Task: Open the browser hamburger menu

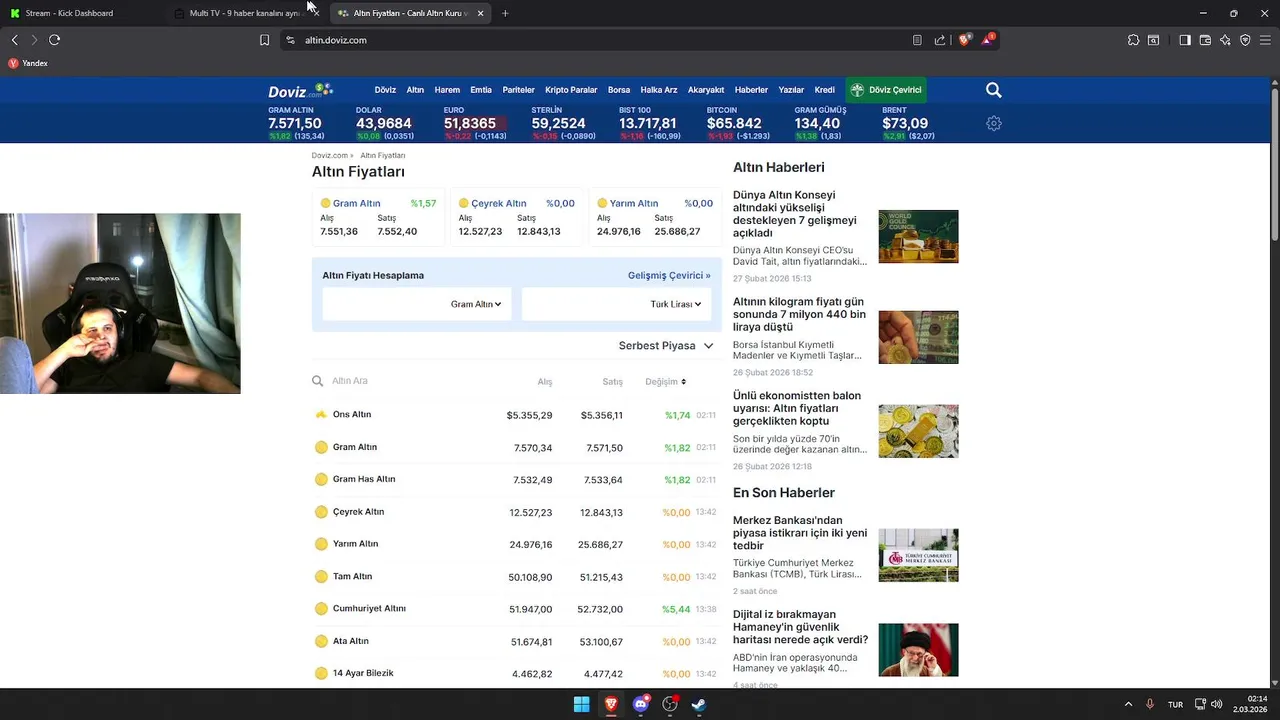Action: click(1265, 40)
